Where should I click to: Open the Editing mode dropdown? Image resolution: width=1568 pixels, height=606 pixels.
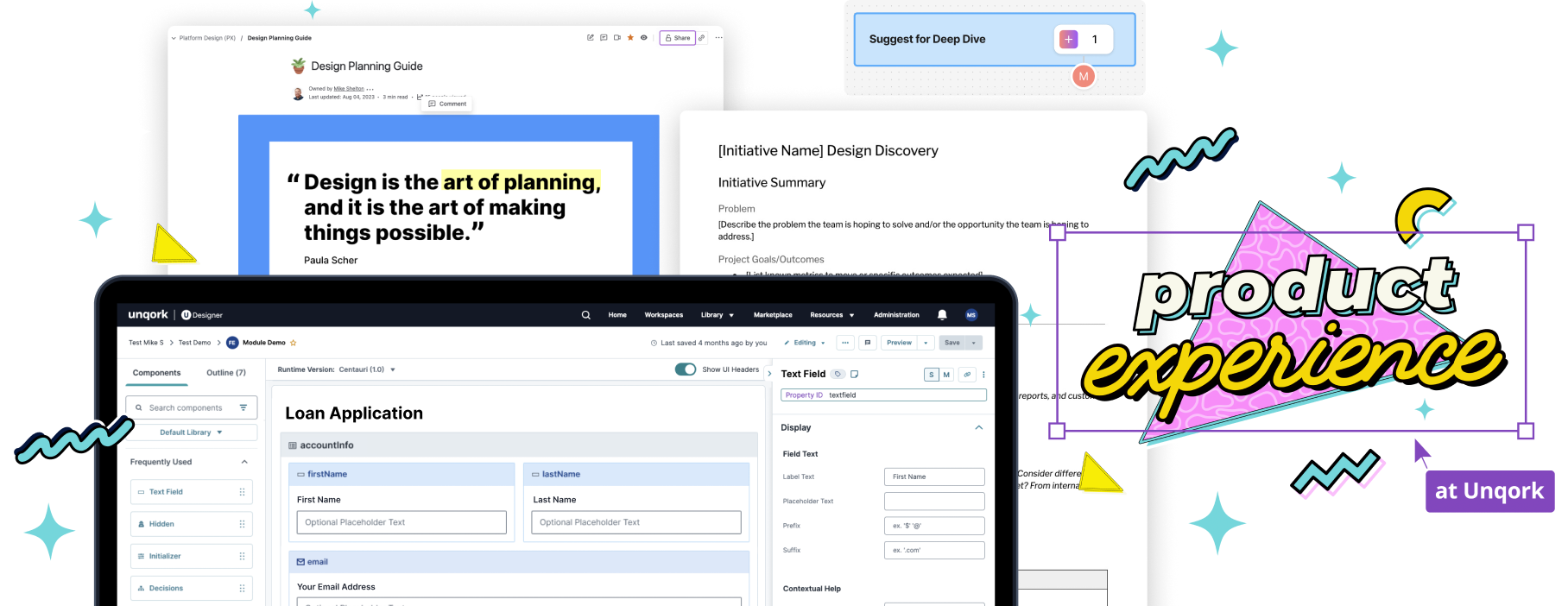(x=804, y=343)
